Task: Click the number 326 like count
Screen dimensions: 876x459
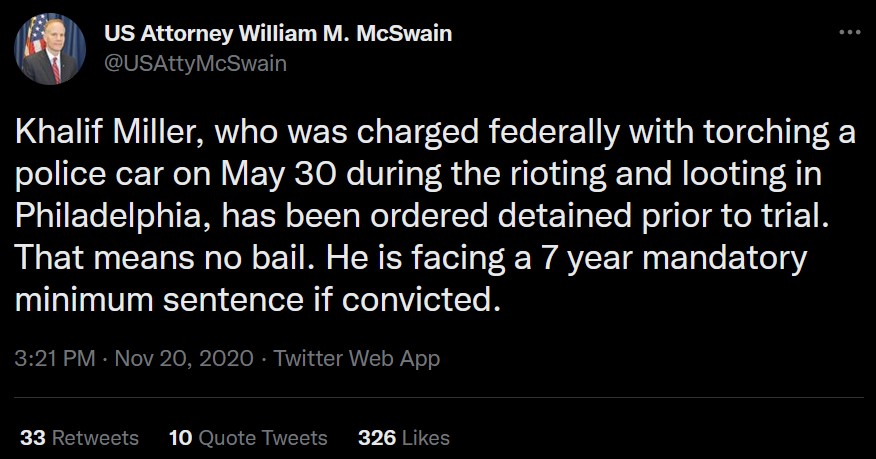Action: point(376,438)
